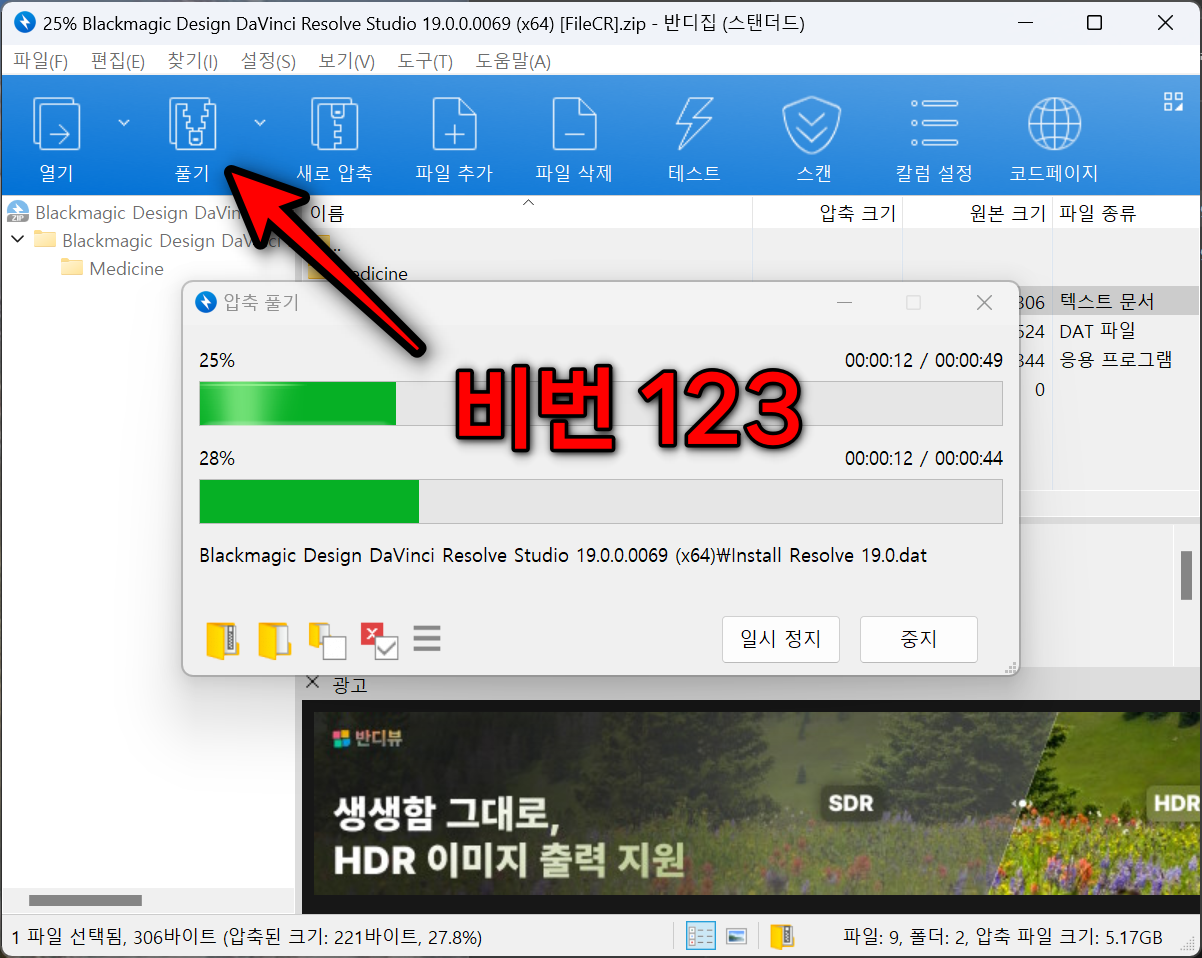
Task: Open 칼럼 설정 column settings icon
Action: [934, 124]
